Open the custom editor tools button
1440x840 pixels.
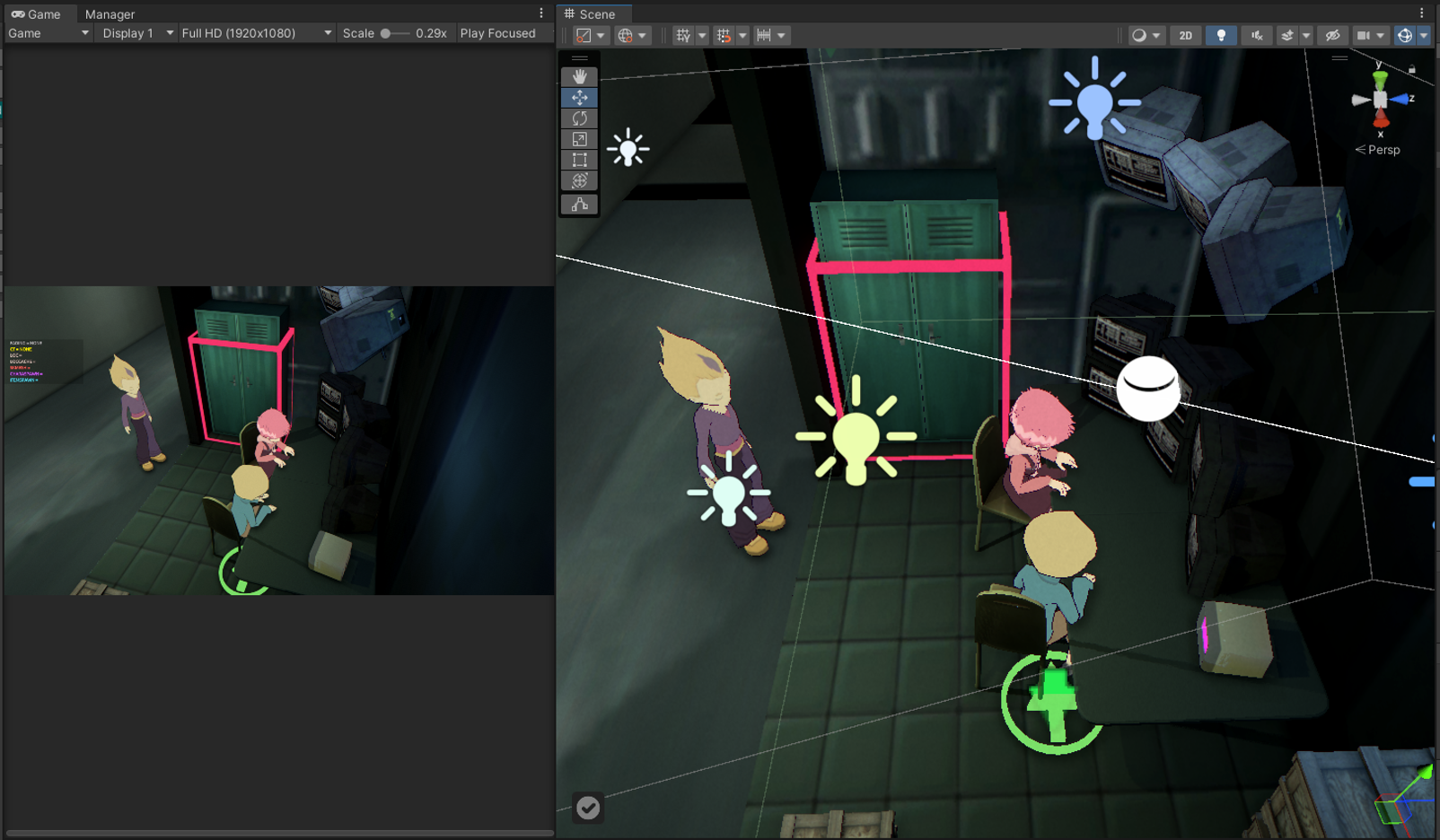[579, 205]
